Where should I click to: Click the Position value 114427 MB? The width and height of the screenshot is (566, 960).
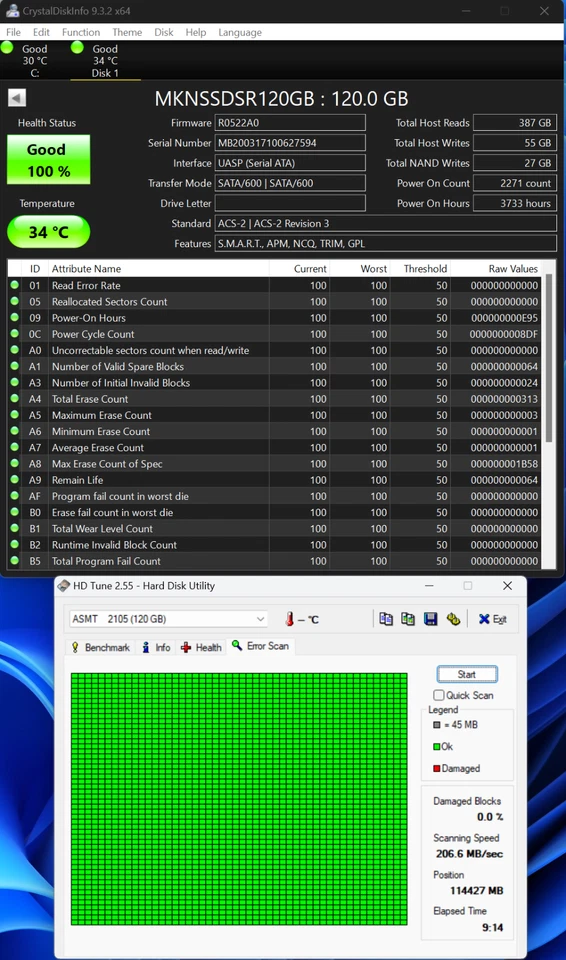click(477, 890)
